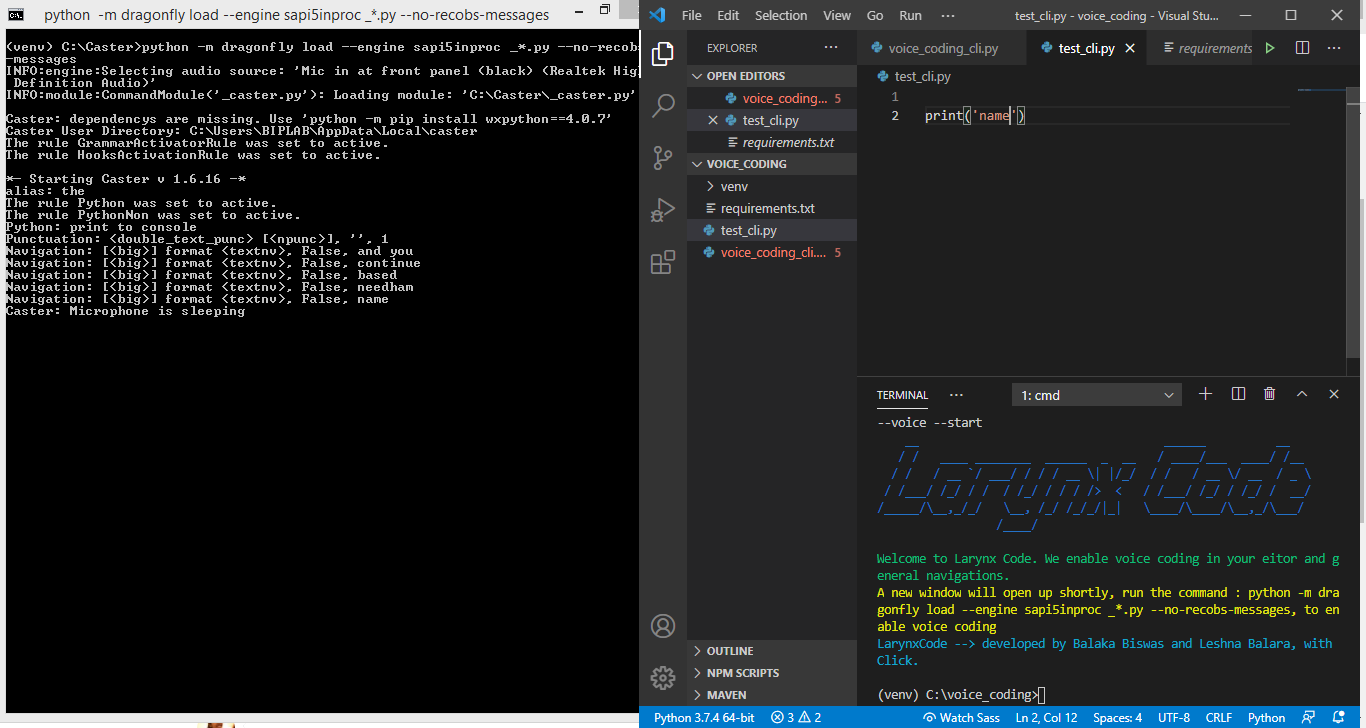Open requirements.txt in VOICE_CODING folder
The width and height of the screenshot is (1366, 728).
click(772, 208)
